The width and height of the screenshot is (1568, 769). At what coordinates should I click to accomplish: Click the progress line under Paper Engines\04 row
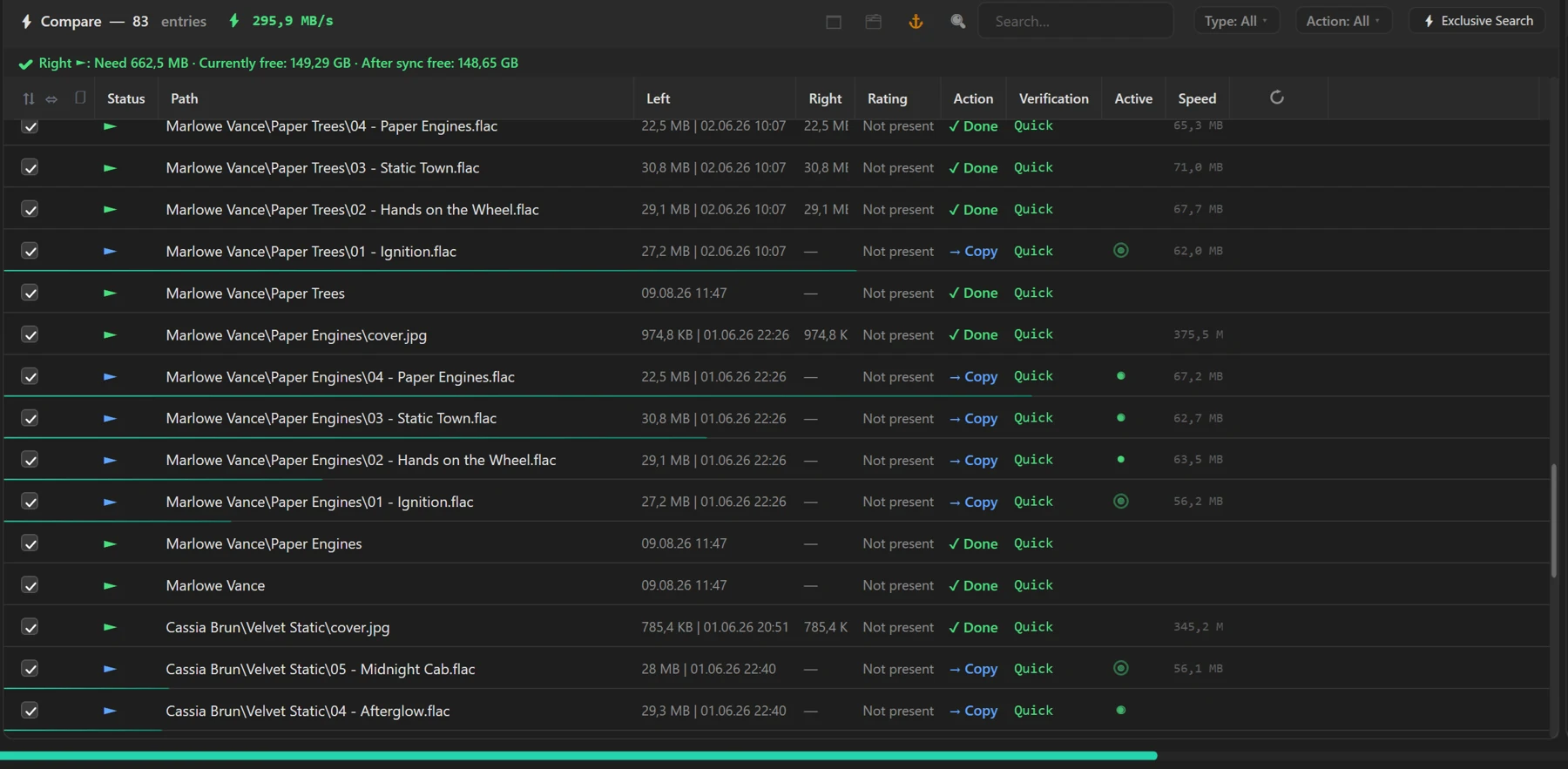518,396
